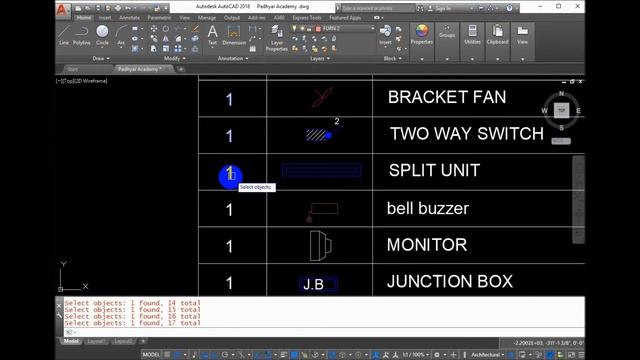Click the red layer color swatch
Screen dimensions: 640x360
[318, 29]
